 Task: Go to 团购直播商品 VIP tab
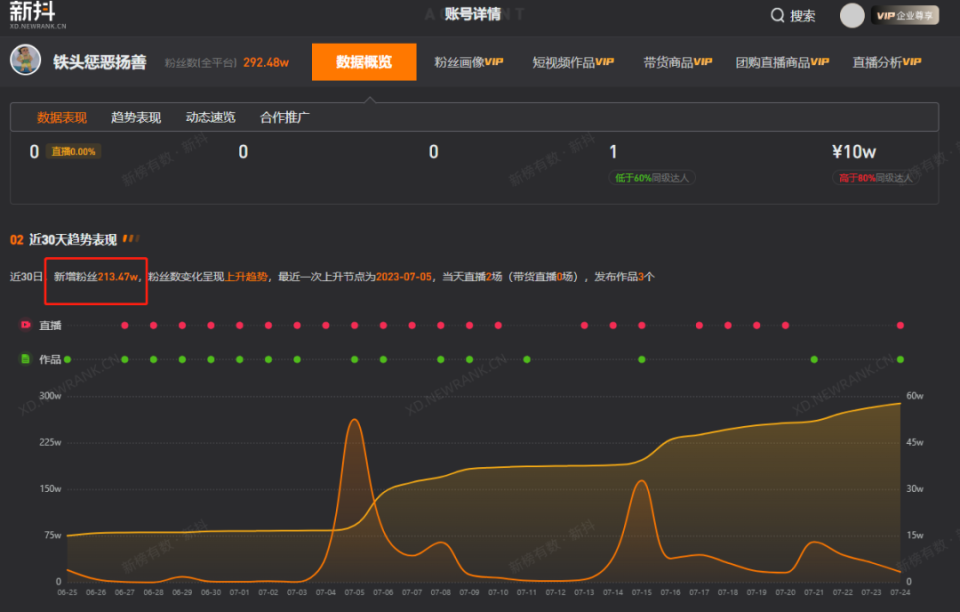(782, 62)
